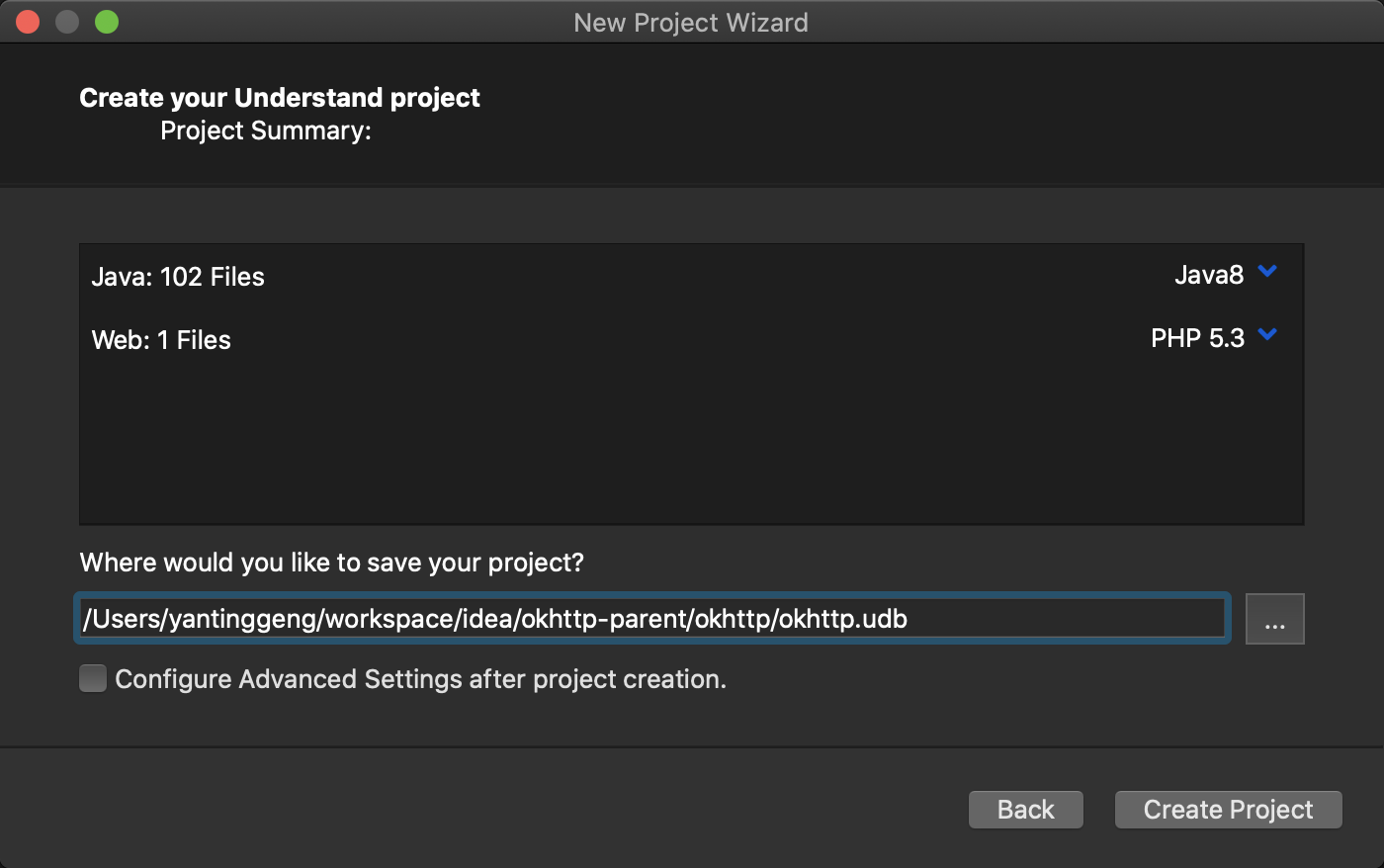Click the 'Configure Advanced Settings after project creation' label
This screenshot has width=1384, height=868.
click(x=420, y=679)
